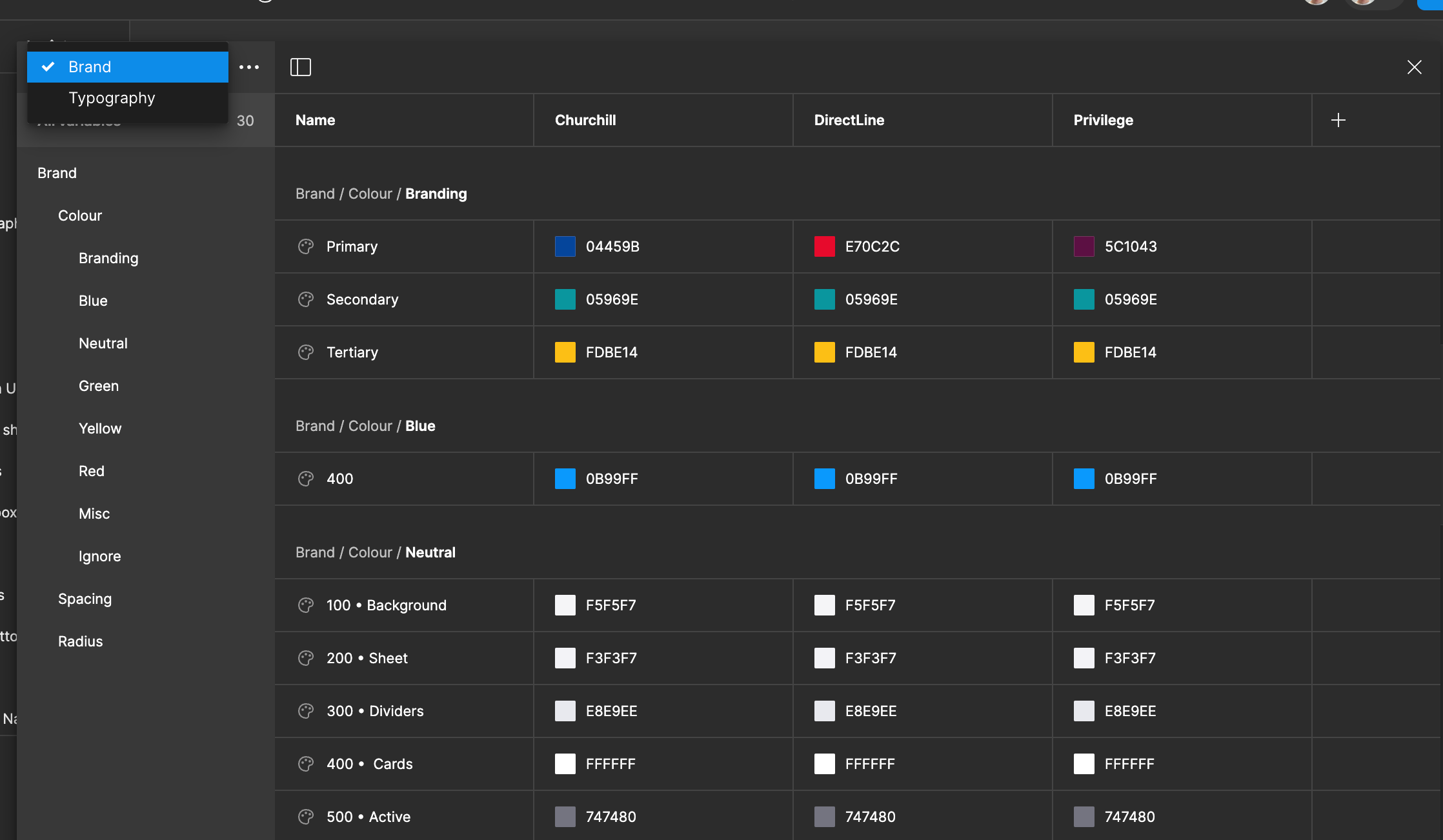Toggle the sidebar panel icon
Viewport: 1443px width, 840px height.
click(x=301, y=67)
